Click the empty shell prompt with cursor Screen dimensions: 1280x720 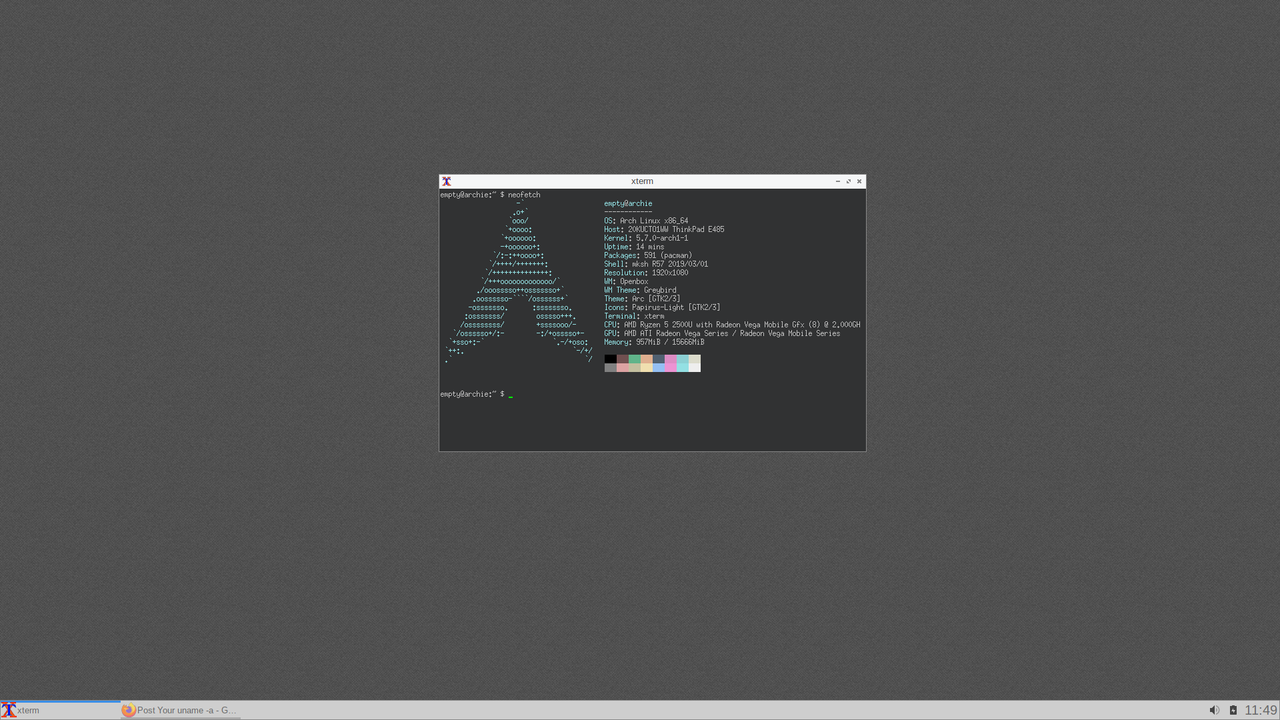click(476, 394)
